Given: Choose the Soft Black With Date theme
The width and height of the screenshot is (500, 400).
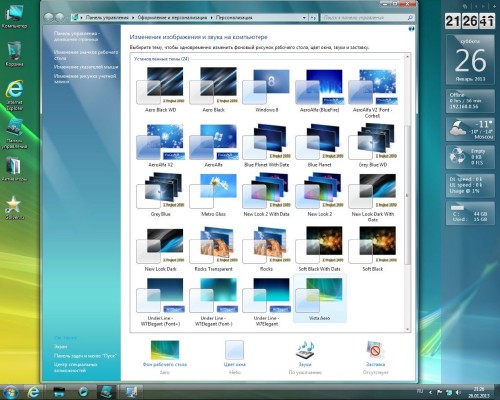Looking at the screenshot, I should (319, 249).
